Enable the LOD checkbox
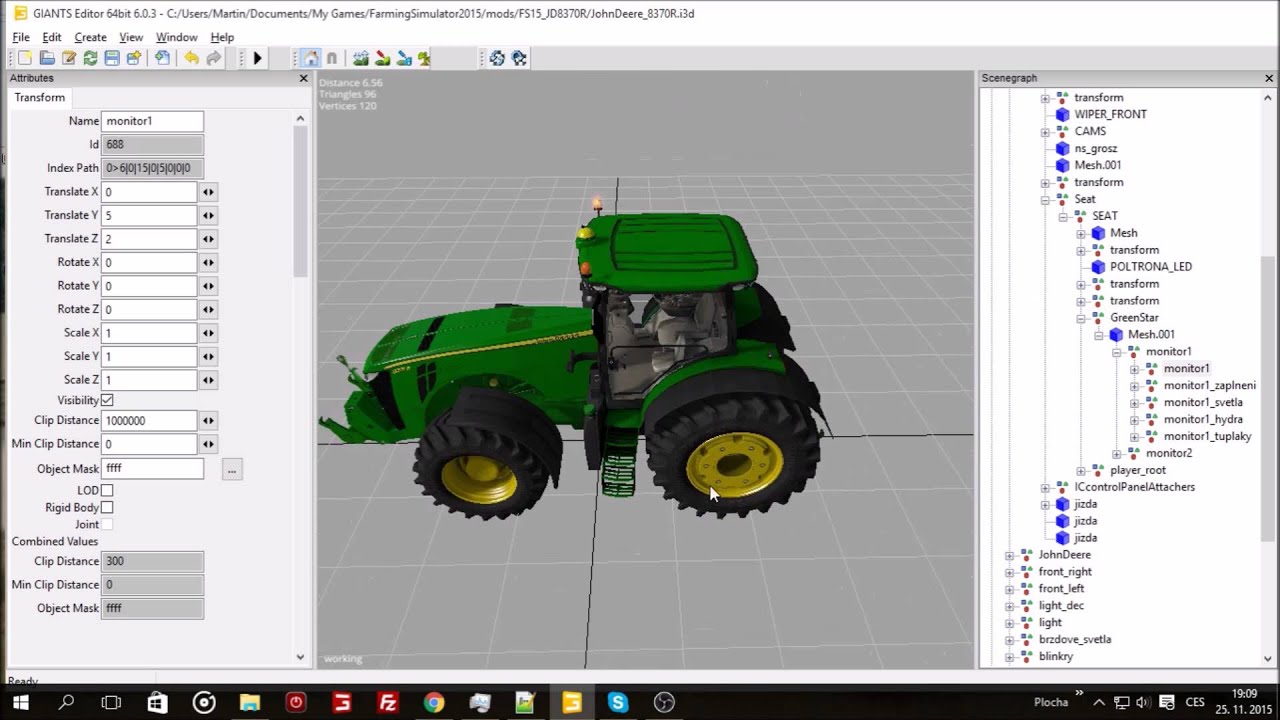This screenshot has height=720, width=1280. [107, 490]
